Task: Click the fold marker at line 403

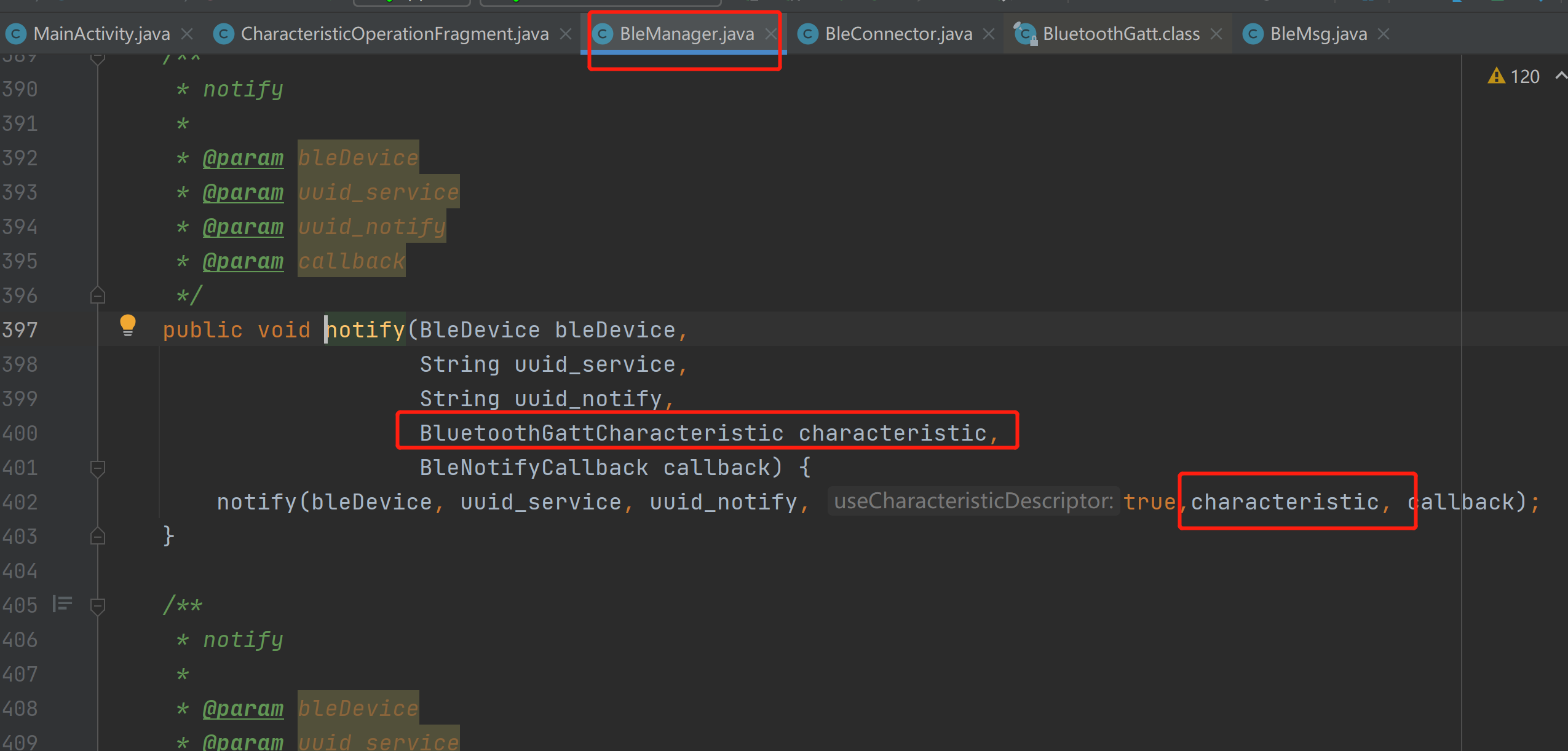Action: click(x=98, y=536)
